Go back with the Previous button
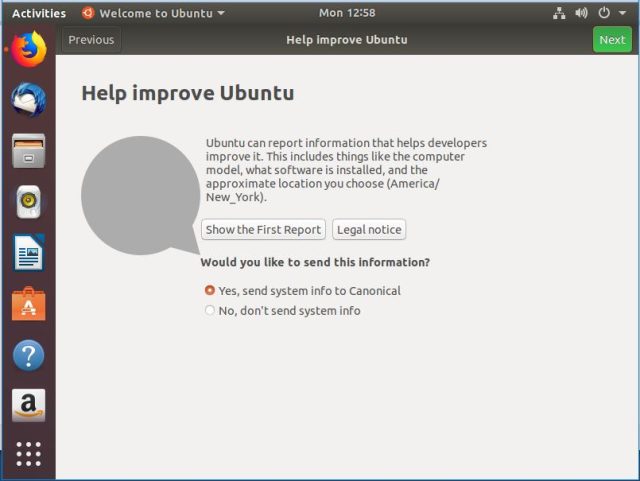Screen dimensions: 640x481 pos(91,40)
